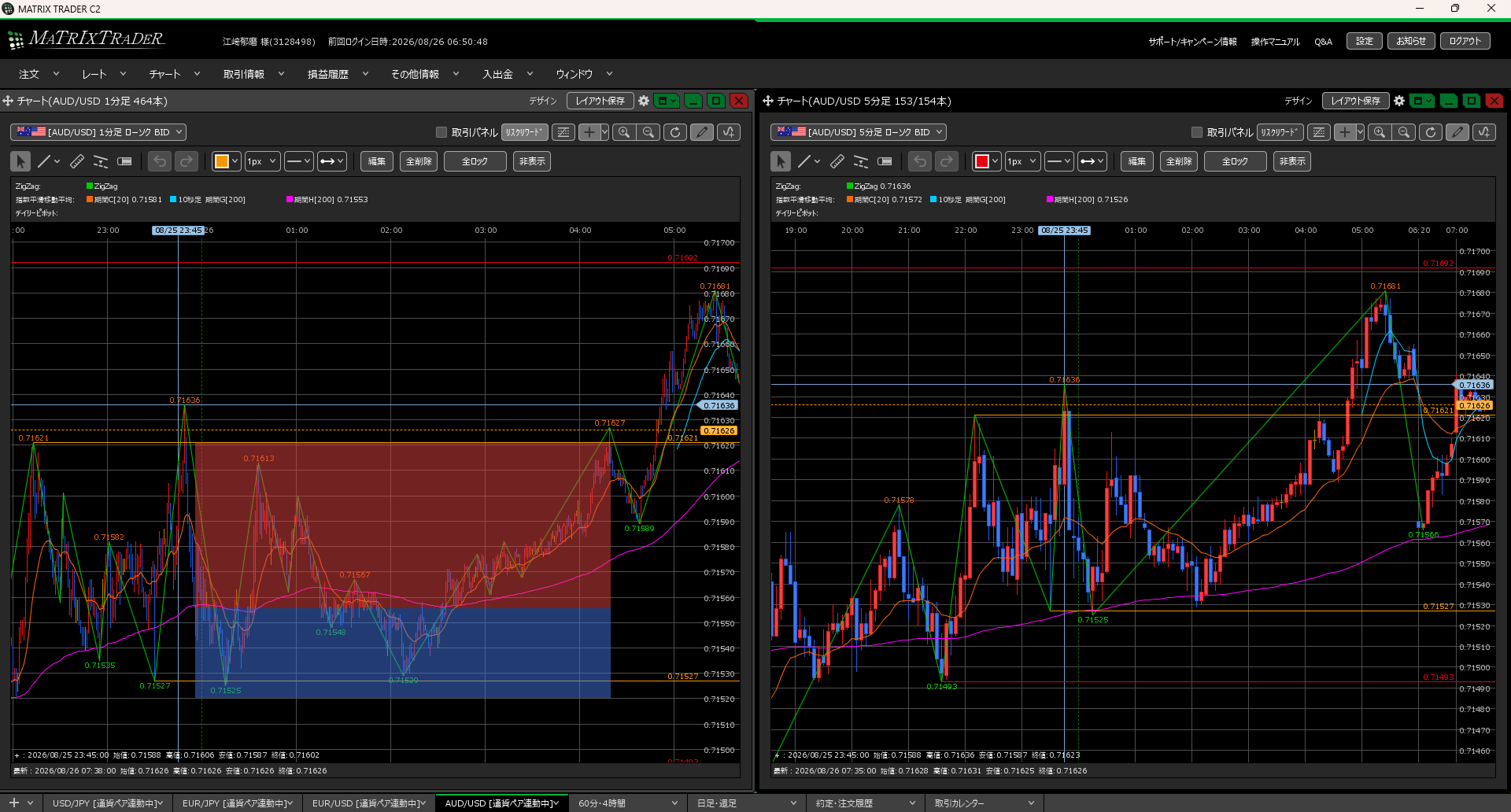Image resolution: width=1511 pixels, height=812 pixels.
Task: Open the 損益履歴 menu
Action: (x=338, y=74)
